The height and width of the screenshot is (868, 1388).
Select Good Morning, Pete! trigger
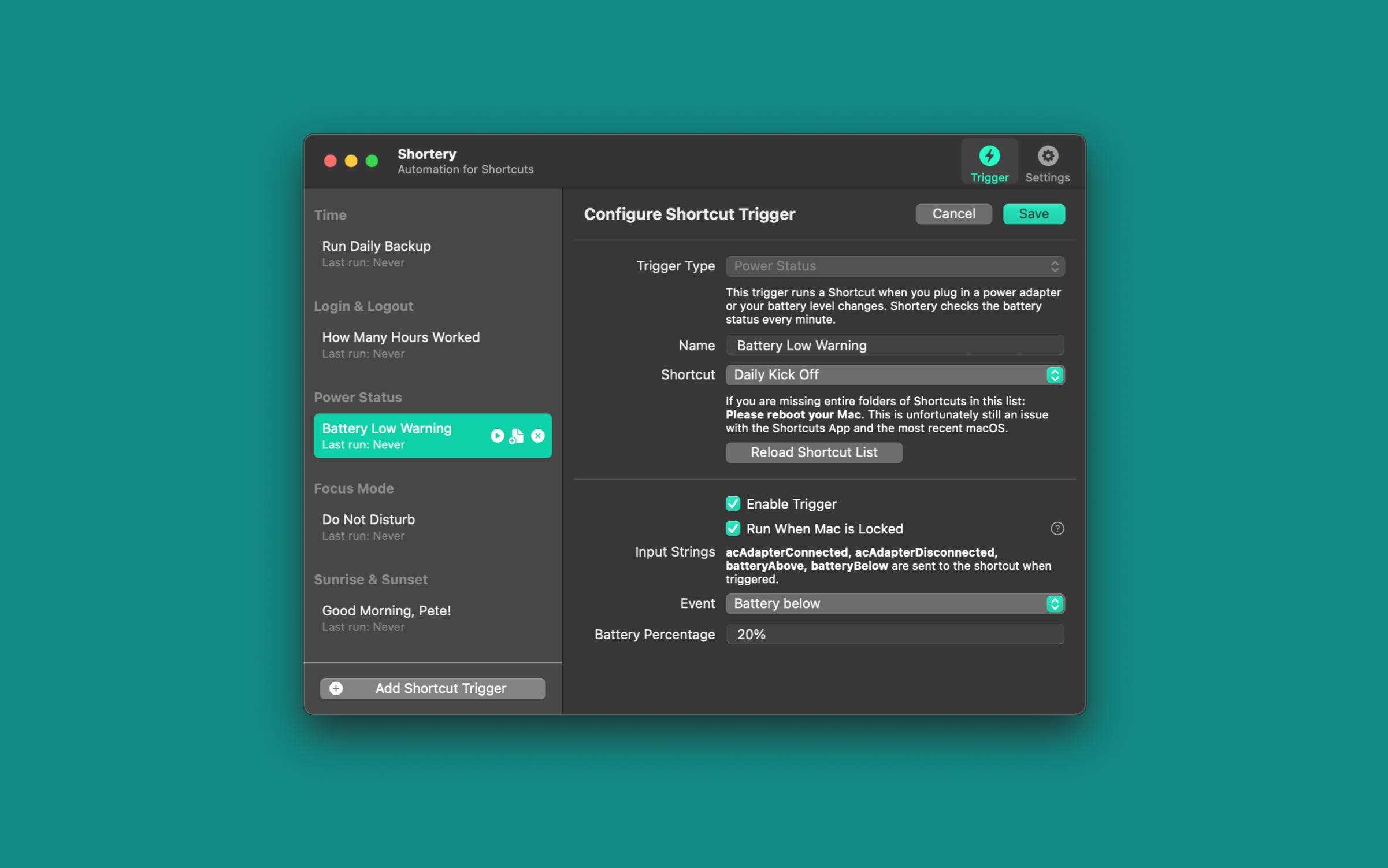point(432,618)
